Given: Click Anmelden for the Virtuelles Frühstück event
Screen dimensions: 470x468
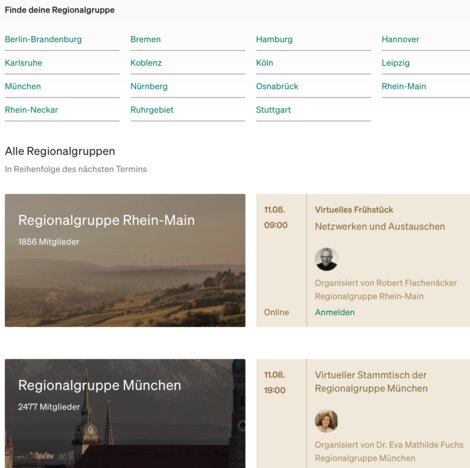Looking at the screenshot, I should click(x=335, y=312).
